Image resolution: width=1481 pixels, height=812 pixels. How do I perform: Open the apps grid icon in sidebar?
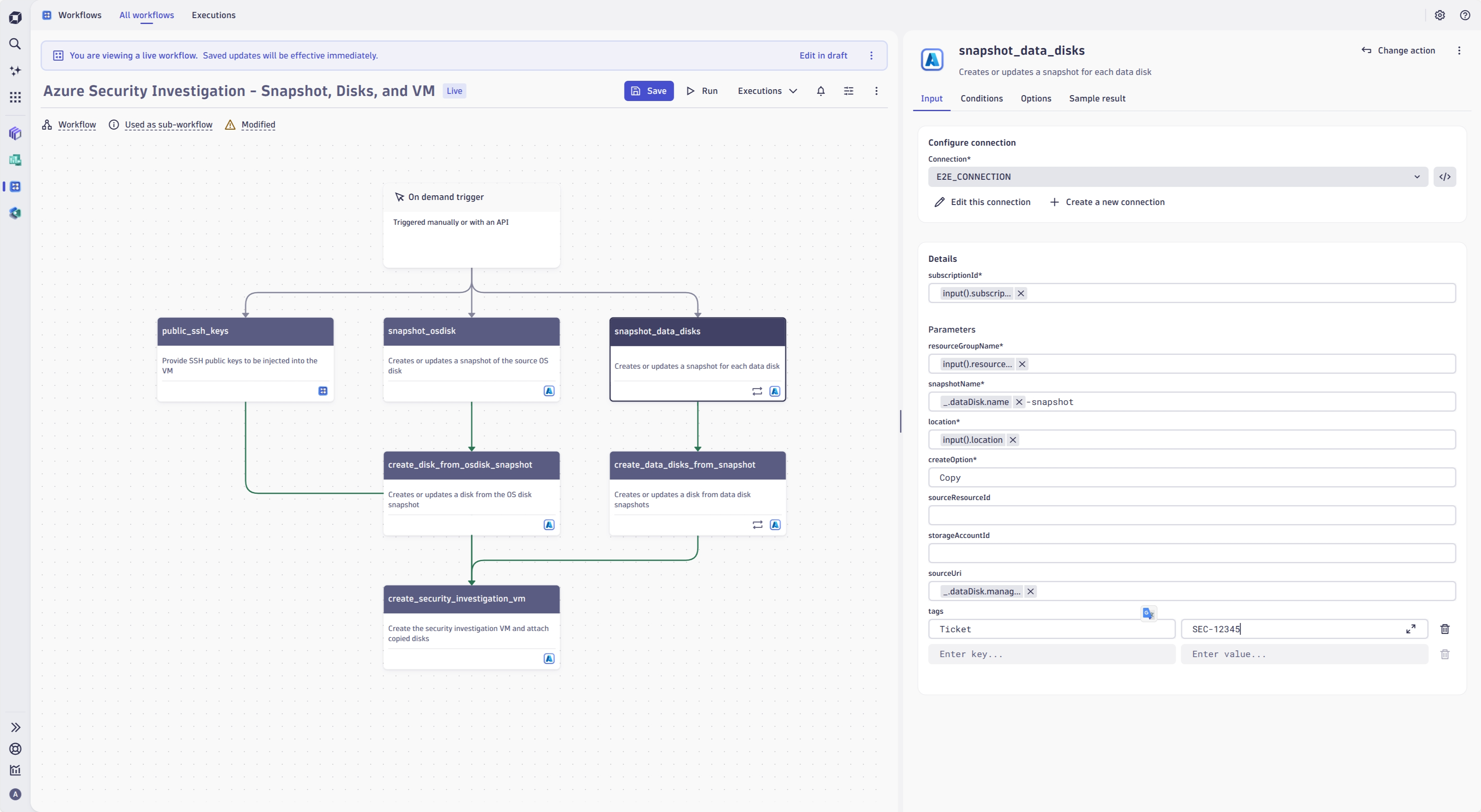16,97
